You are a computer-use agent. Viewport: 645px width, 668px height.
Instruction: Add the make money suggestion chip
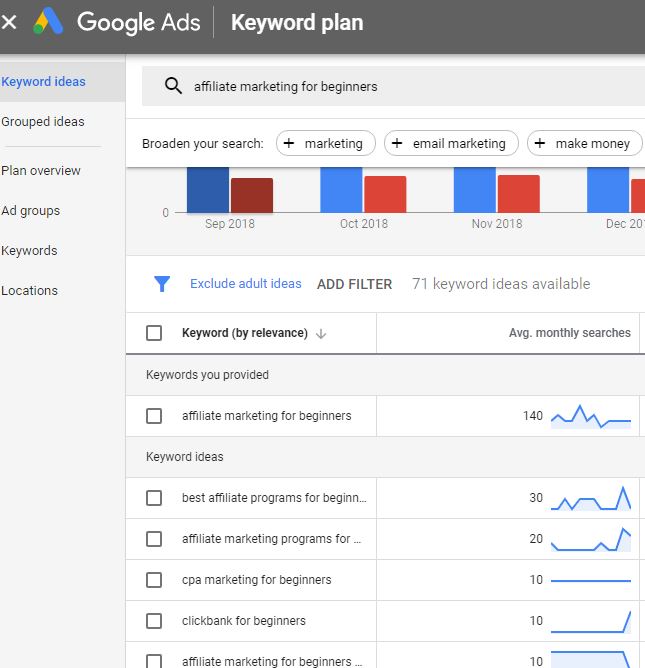pyautogui.click(x=585, y=143)
